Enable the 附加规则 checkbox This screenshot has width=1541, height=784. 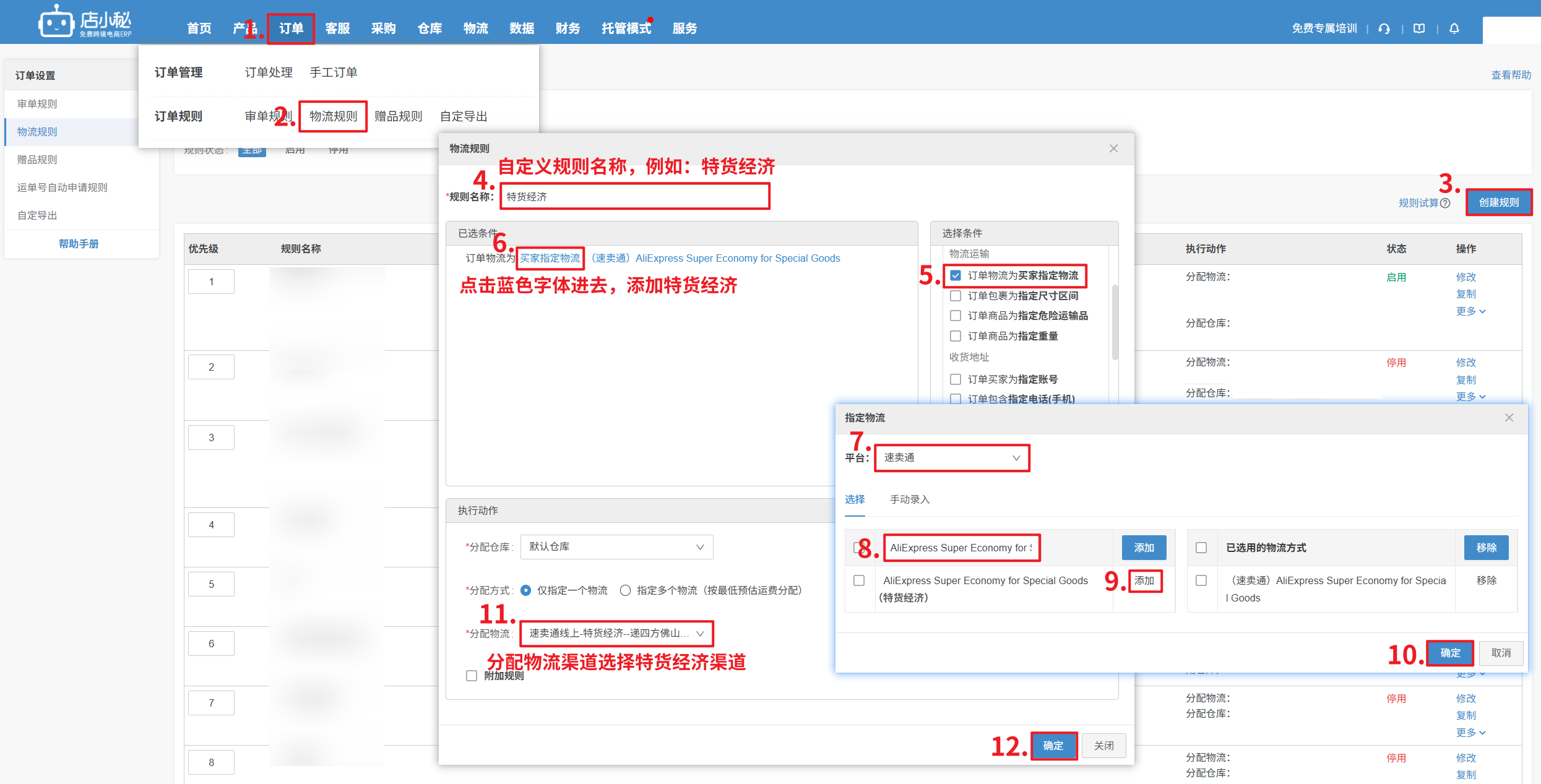pos(472,676)
